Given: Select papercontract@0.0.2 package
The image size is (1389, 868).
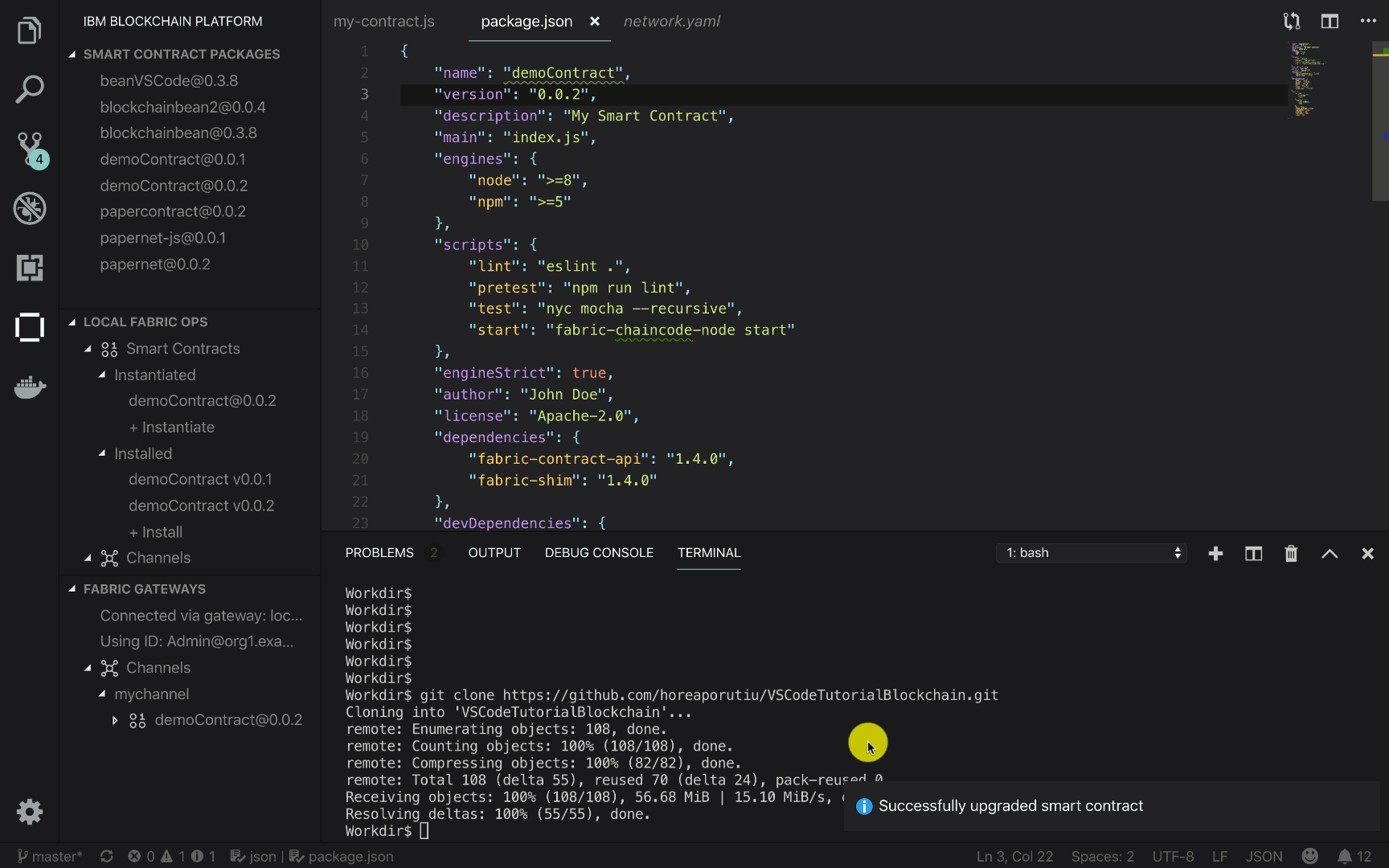Looking at the screenshot, I should coord(173,211).
